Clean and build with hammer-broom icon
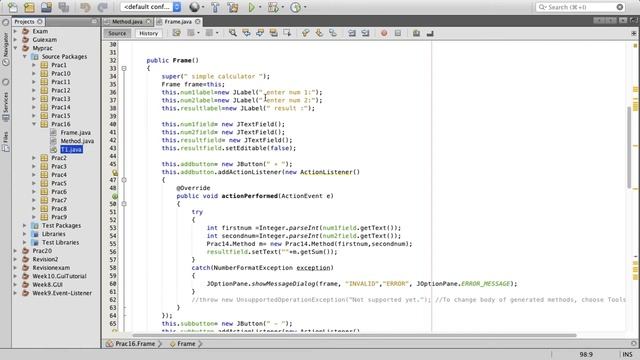The image size is (640, 360). pyautogui.click(x=233, y=7)
